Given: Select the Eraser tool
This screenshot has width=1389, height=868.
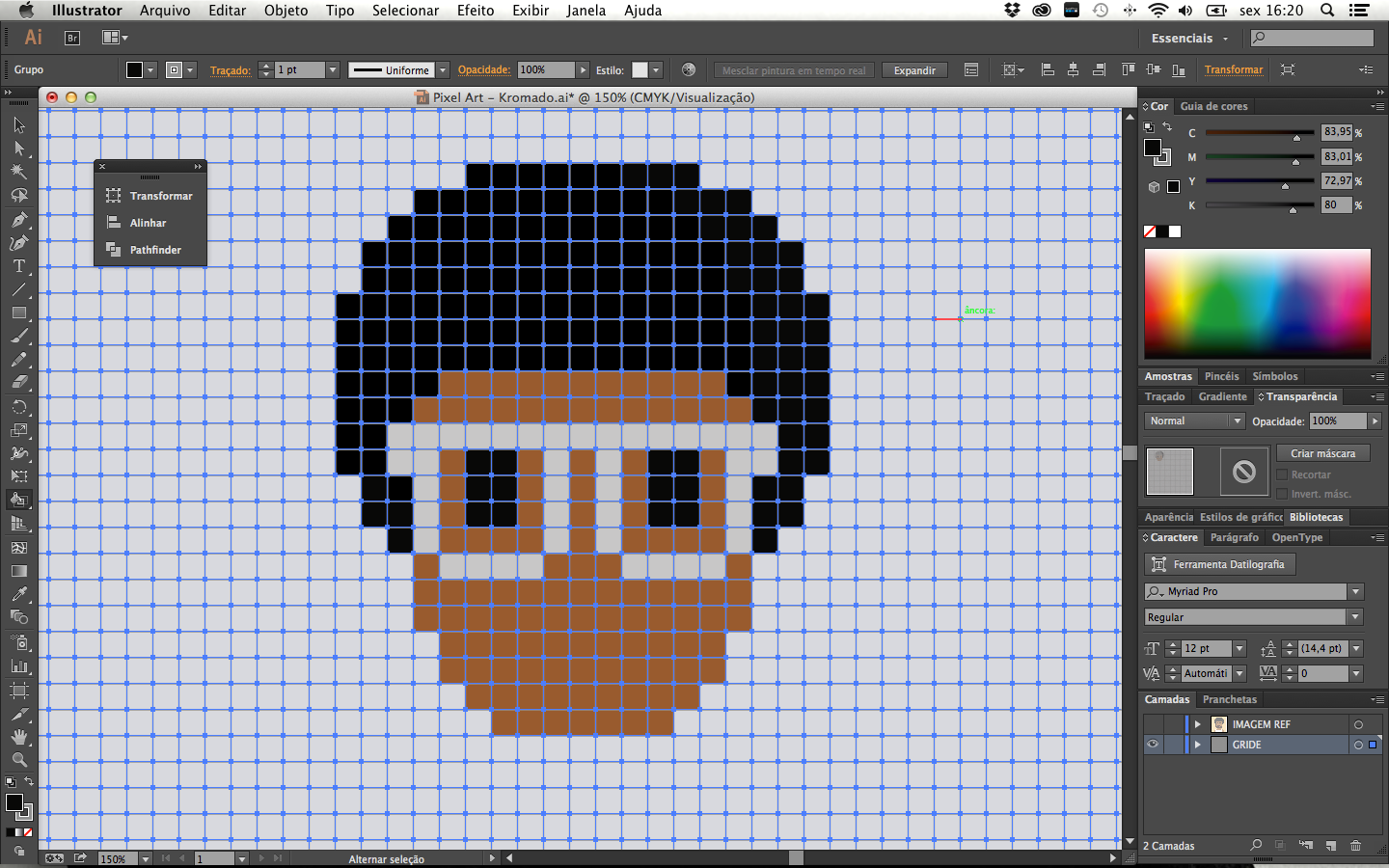Looking at the screenshot, I should (19, 383).
